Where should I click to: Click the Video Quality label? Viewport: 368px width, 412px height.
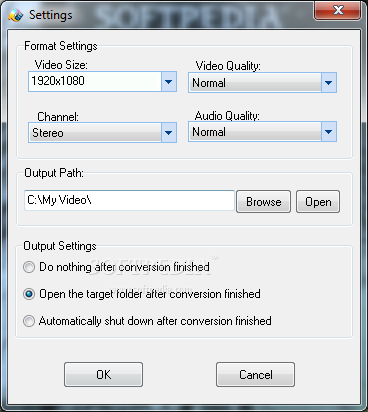point(228,66)
